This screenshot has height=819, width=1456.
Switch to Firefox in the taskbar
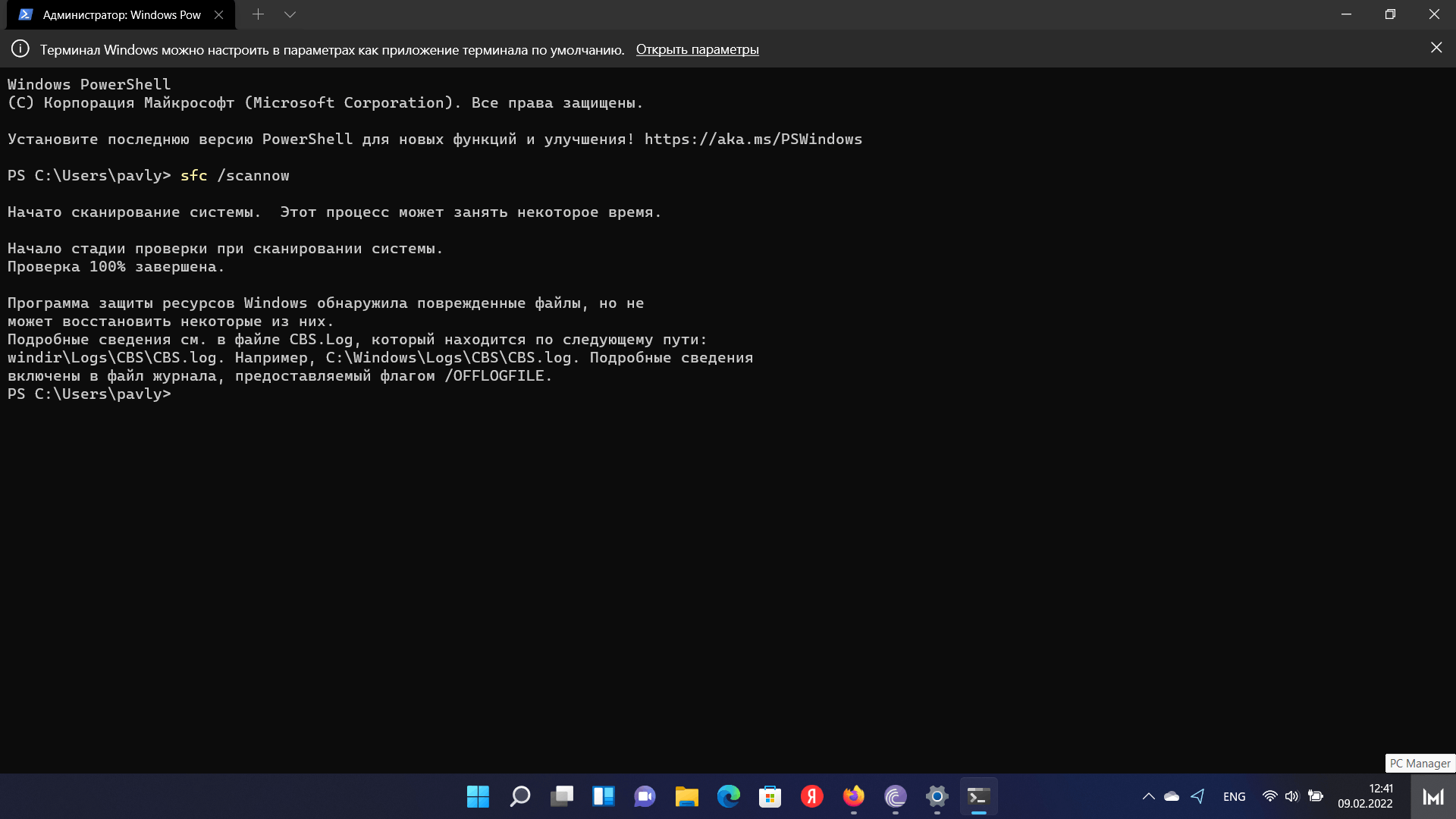click(x=853, y=796)
